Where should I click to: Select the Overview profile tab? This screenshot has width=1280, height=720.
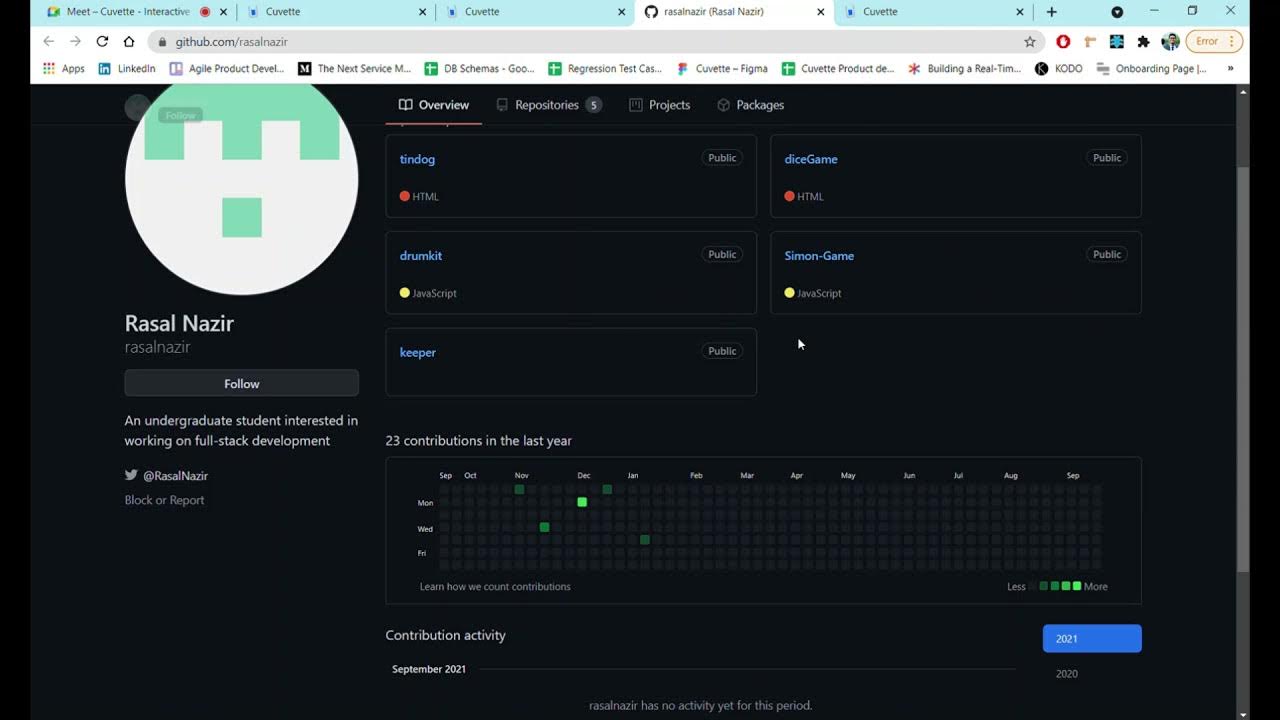coord(433,105)
